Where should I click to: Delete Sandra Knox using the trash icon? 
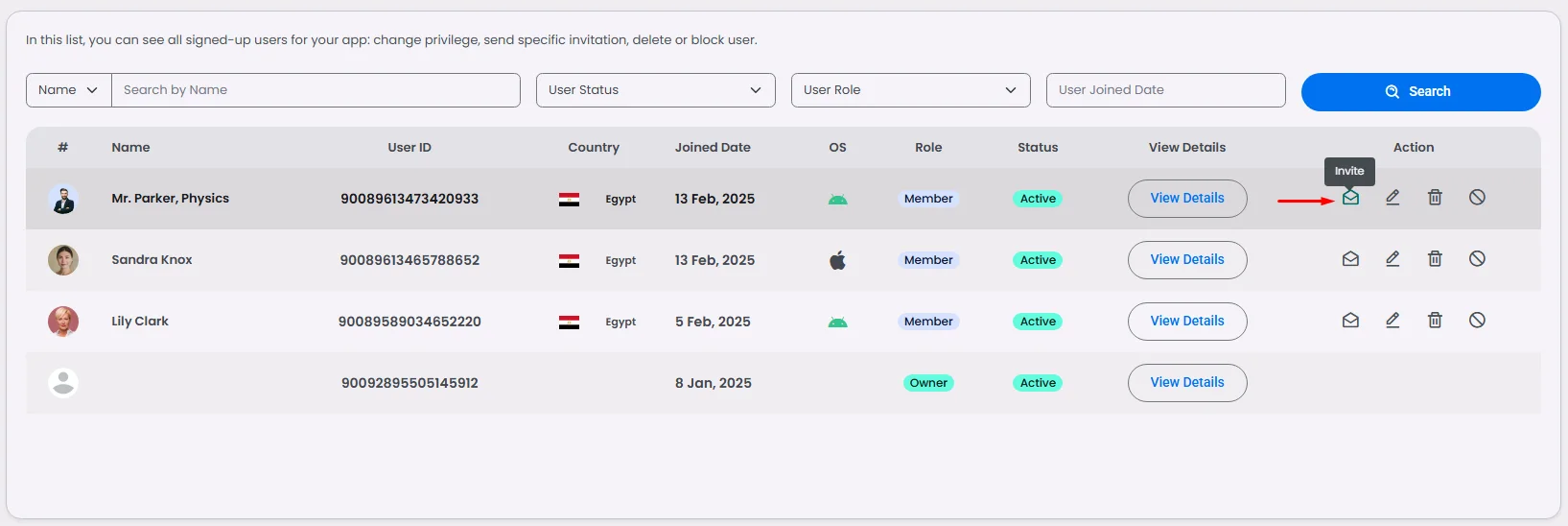1435,259
